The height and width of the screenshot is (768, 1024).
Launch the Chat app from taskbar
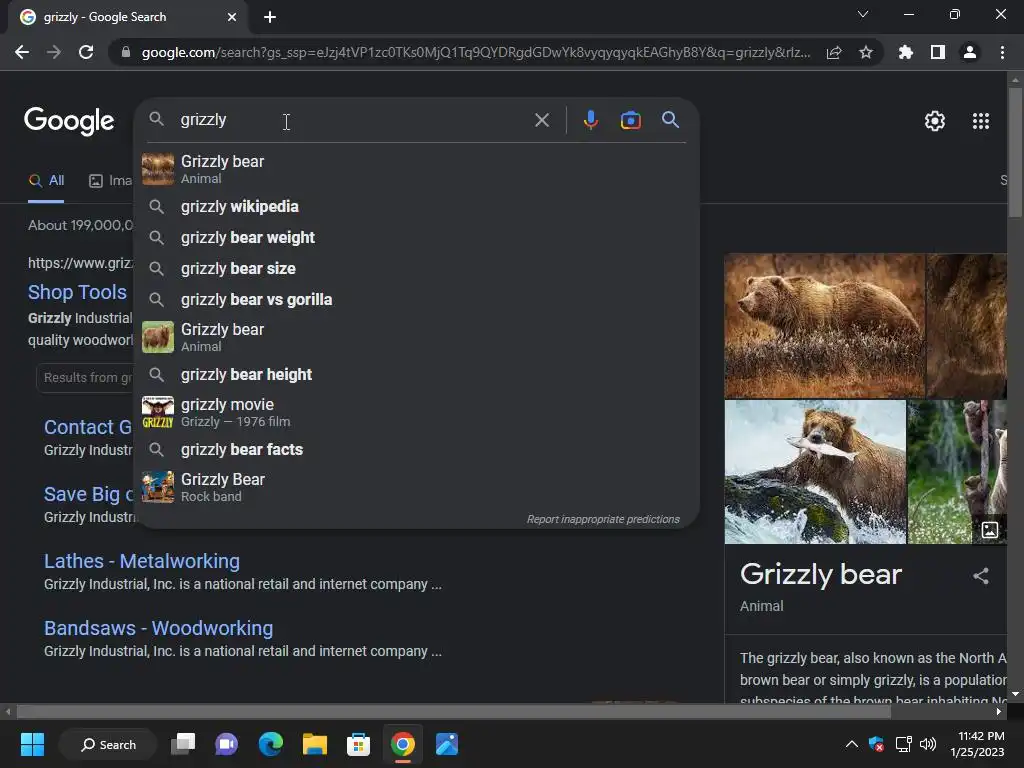[x=227, y=744]
